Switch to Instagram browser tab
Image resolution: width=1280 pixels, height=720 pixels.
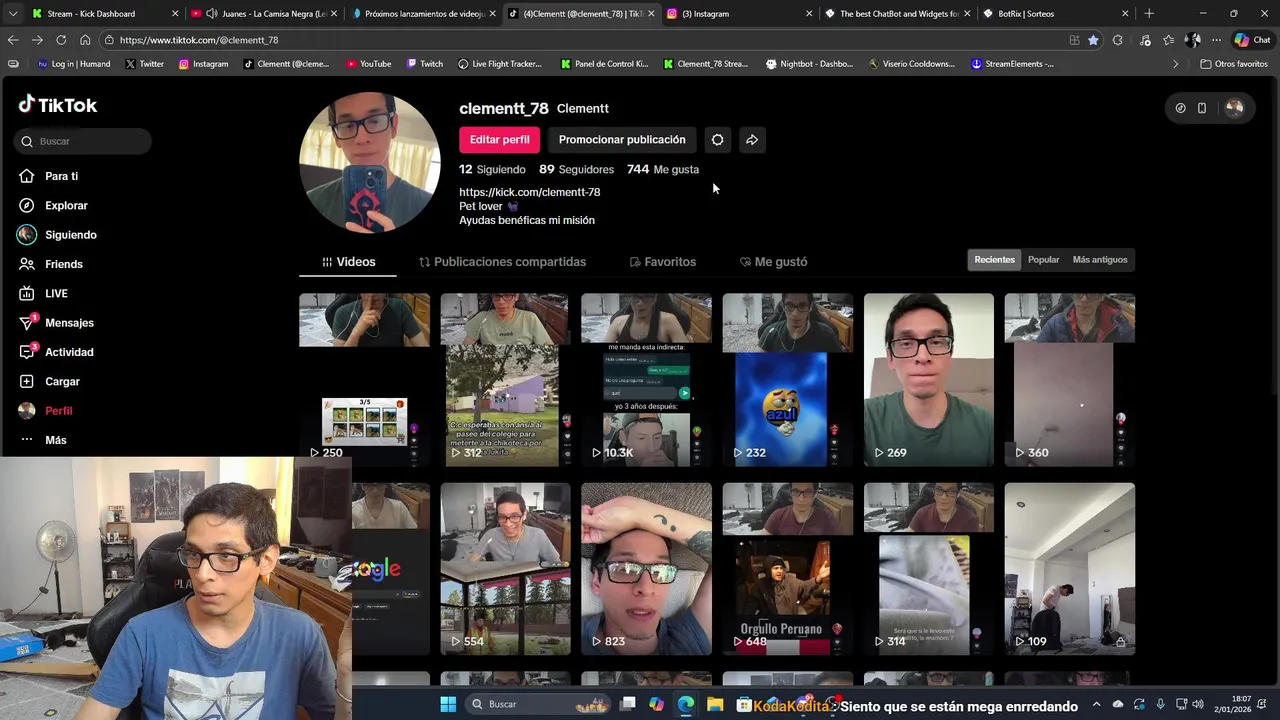pyautogui.click(x=740, y=14)
